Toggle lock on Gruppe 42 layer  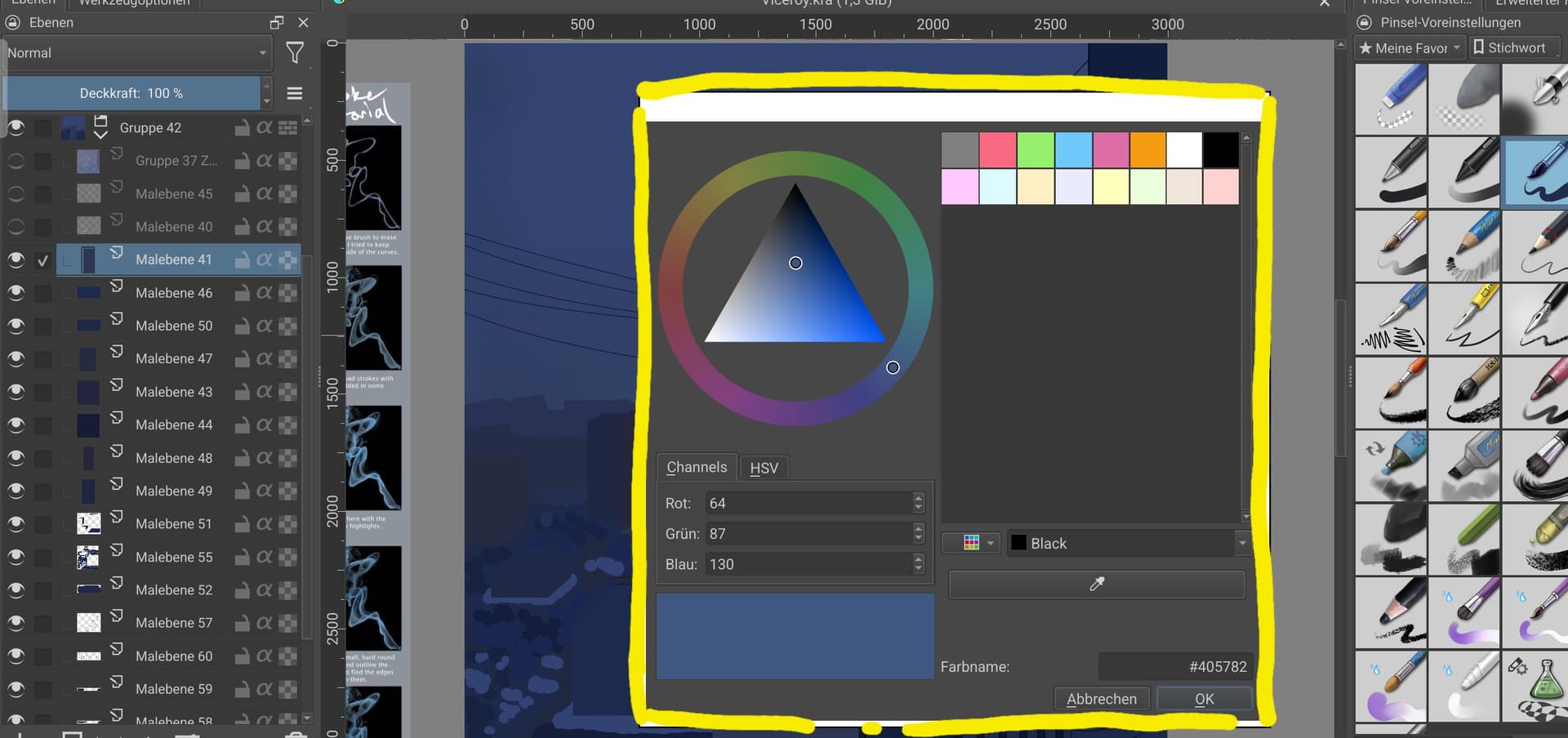coord(243,128)
